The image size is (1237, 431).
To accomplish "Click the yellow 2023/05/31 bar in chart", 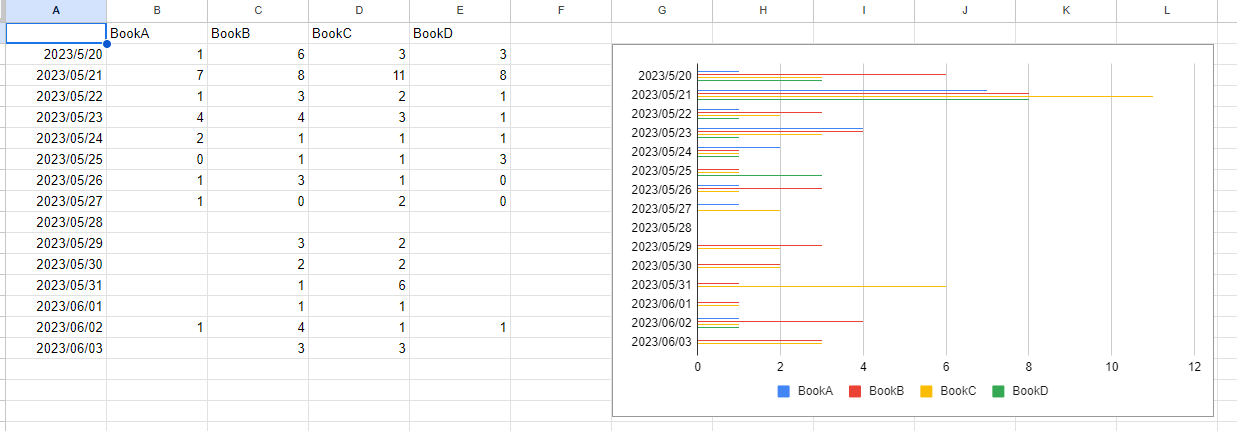I will [821, 286].
